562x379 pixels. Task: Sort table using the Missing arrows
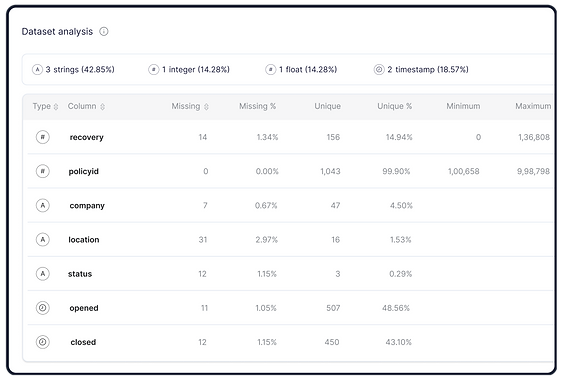coord(206,106)
